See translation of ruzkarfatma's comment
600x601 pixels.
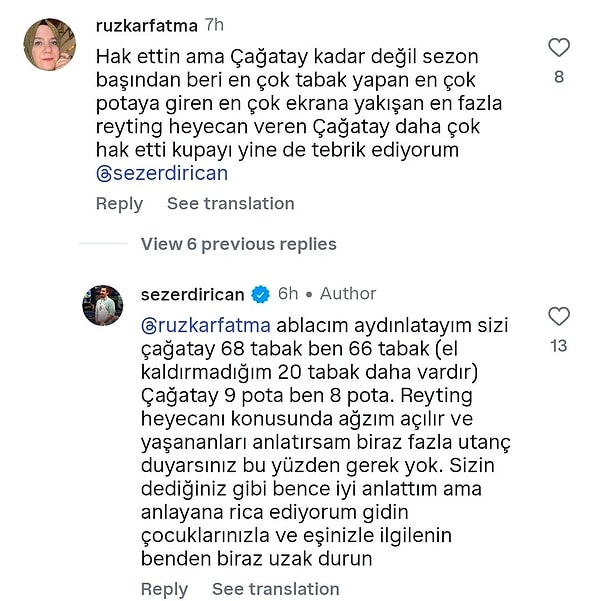[230, 203]
